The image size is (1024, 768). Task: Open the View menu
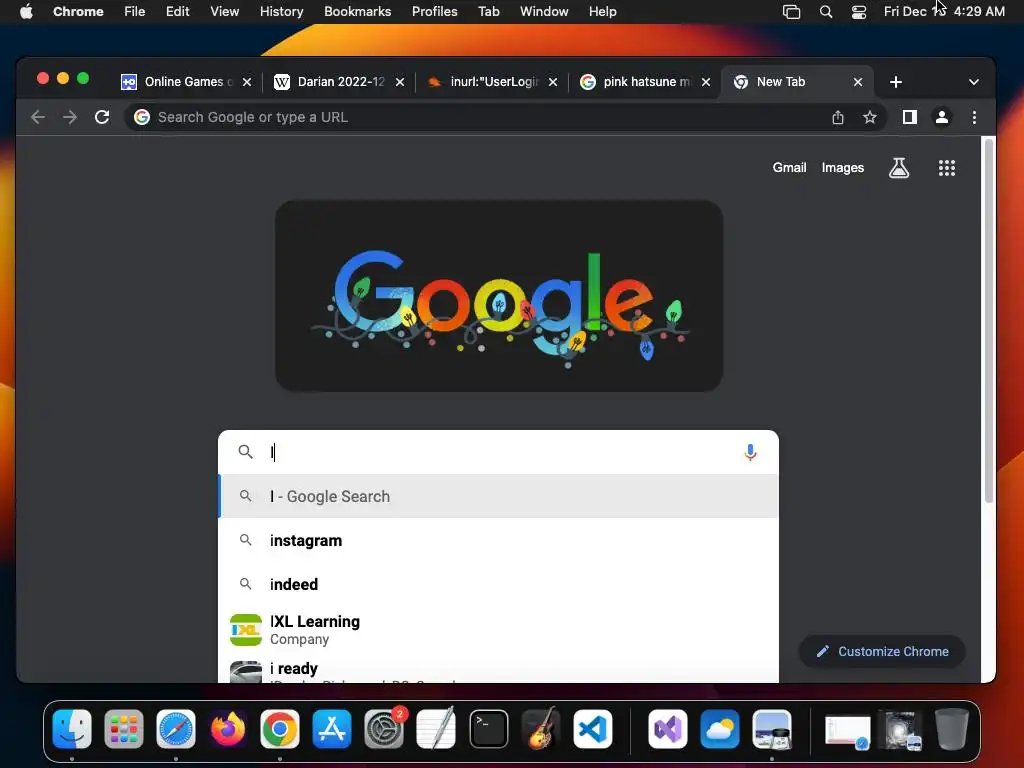point(225,11)
